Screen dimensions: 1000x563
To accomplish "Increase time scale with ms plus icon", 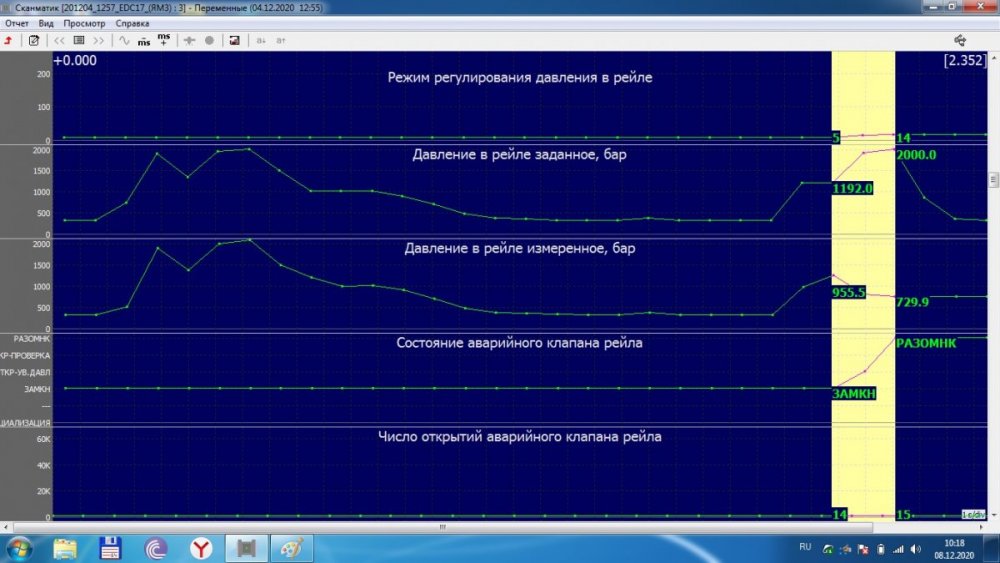I will click(164, 40).
